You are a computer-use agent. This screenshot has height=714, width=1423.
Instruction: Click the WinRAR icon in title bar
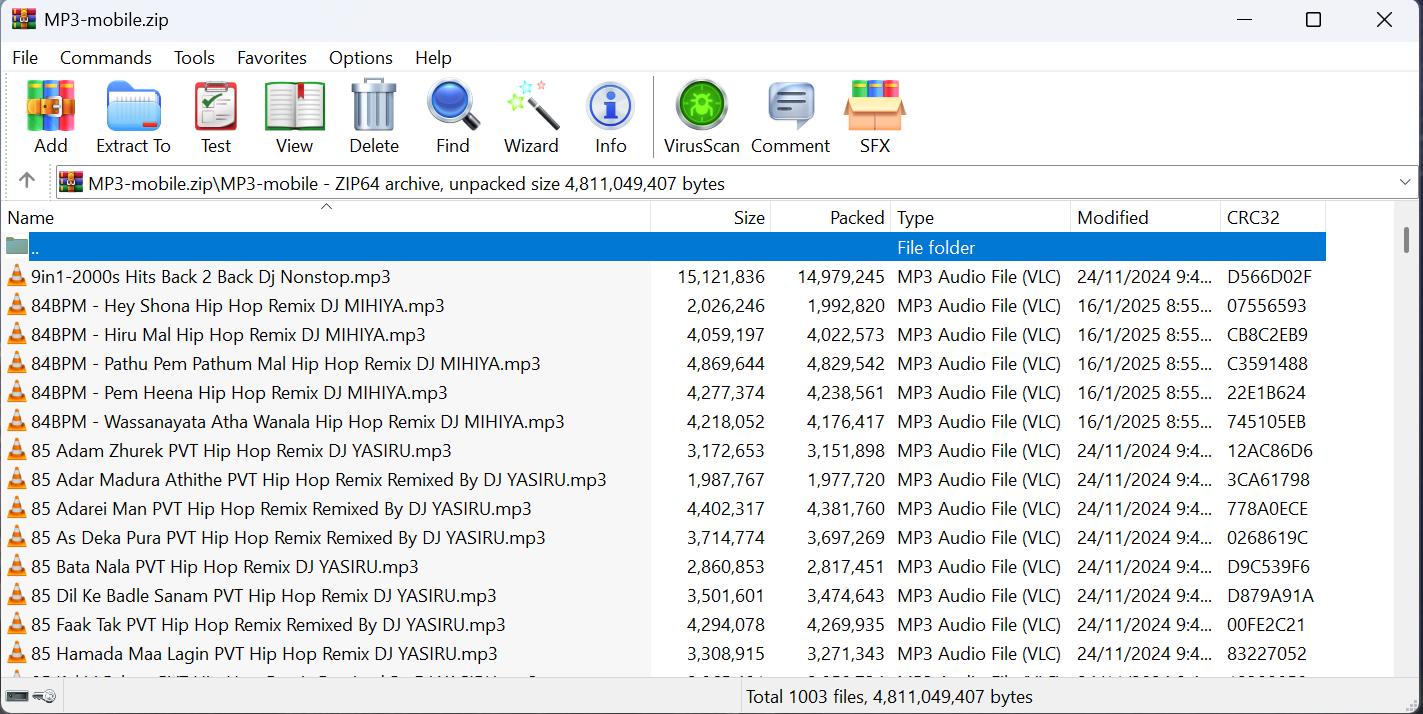coord(23,19)
